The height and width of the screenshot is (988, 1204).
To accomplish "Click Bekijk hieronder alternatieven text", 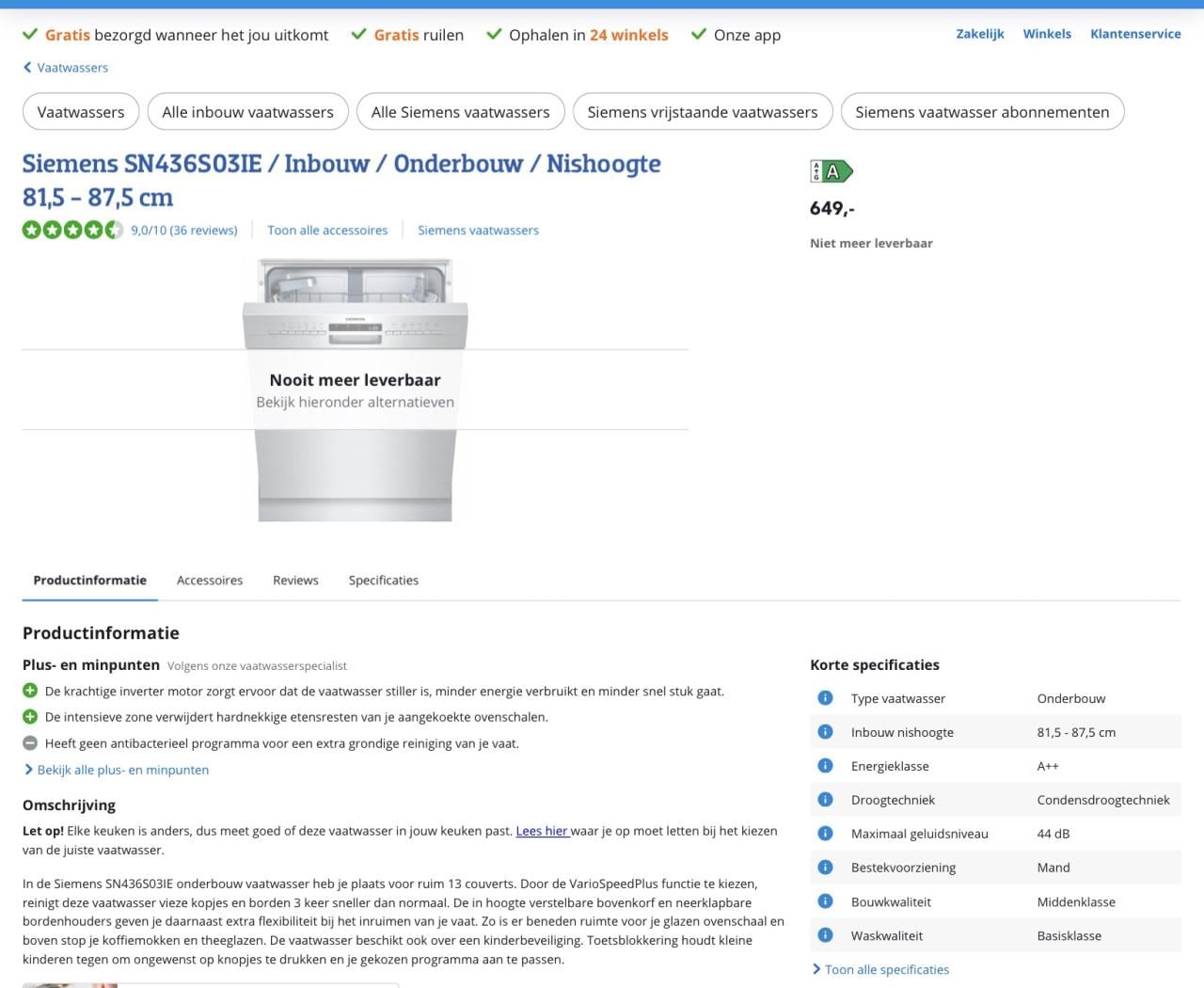I will (x=356, y=402).
